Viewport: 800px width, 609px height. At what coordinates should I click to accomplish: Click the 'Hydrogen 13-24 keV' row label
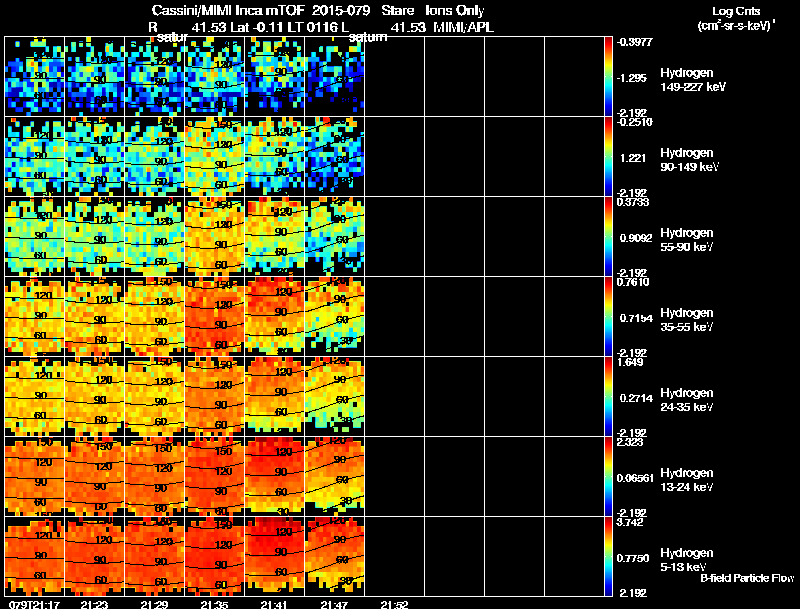coord(687,480)
